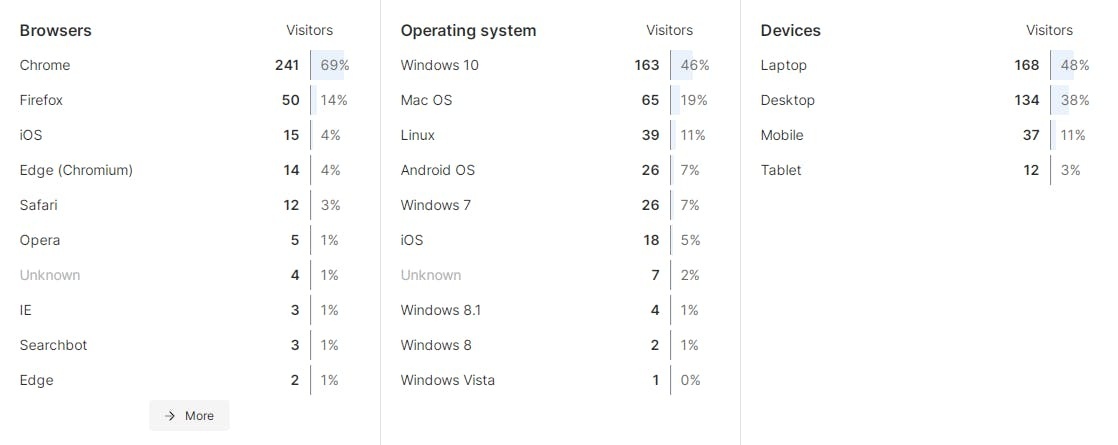Screen dimensions: 1118x445
Task: Open the Firefox browser entry
Action: pos(185,100)
